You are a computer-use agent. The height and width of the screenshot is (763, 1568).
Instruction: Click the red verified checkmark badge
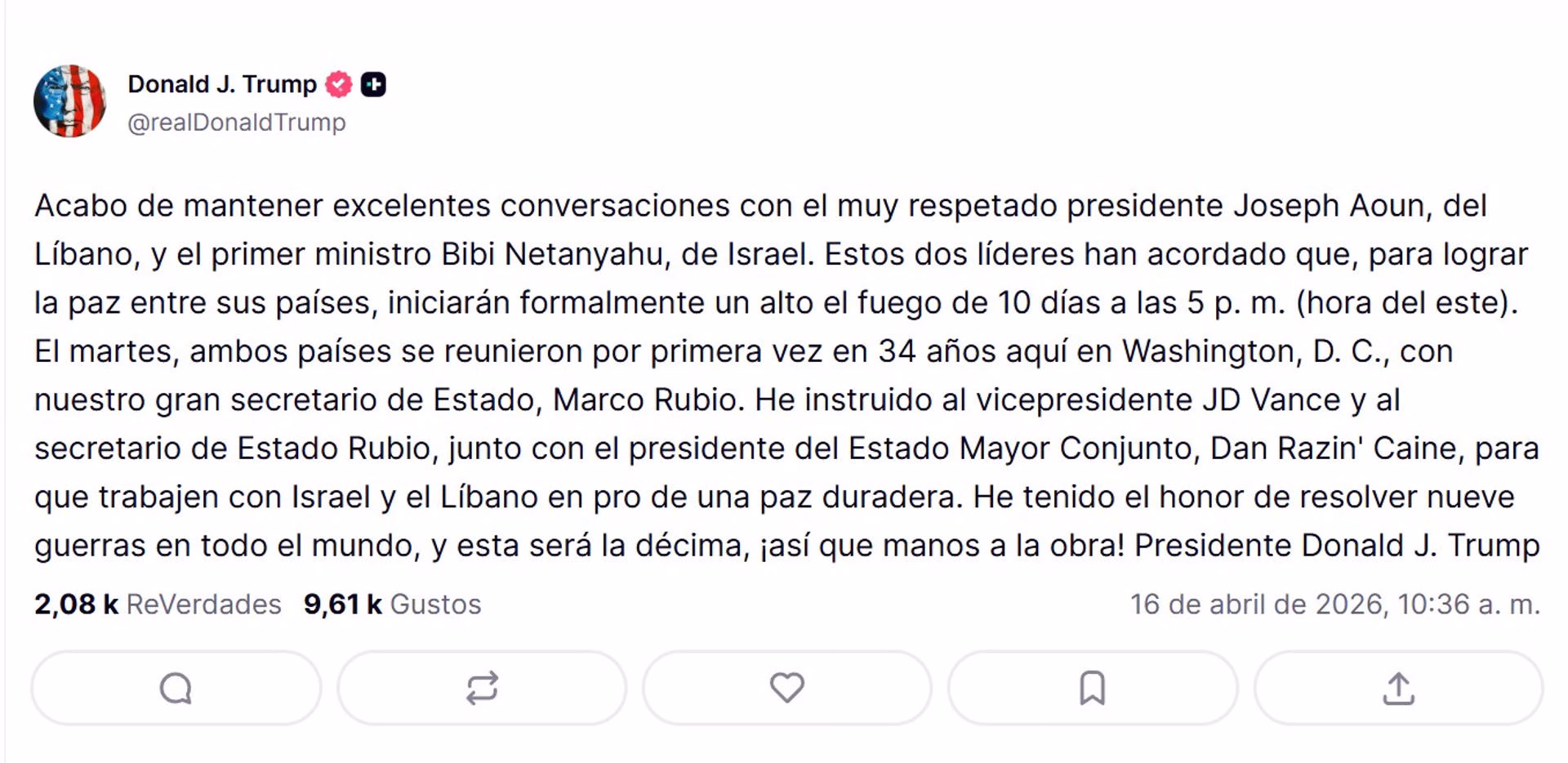click(339, 84)
